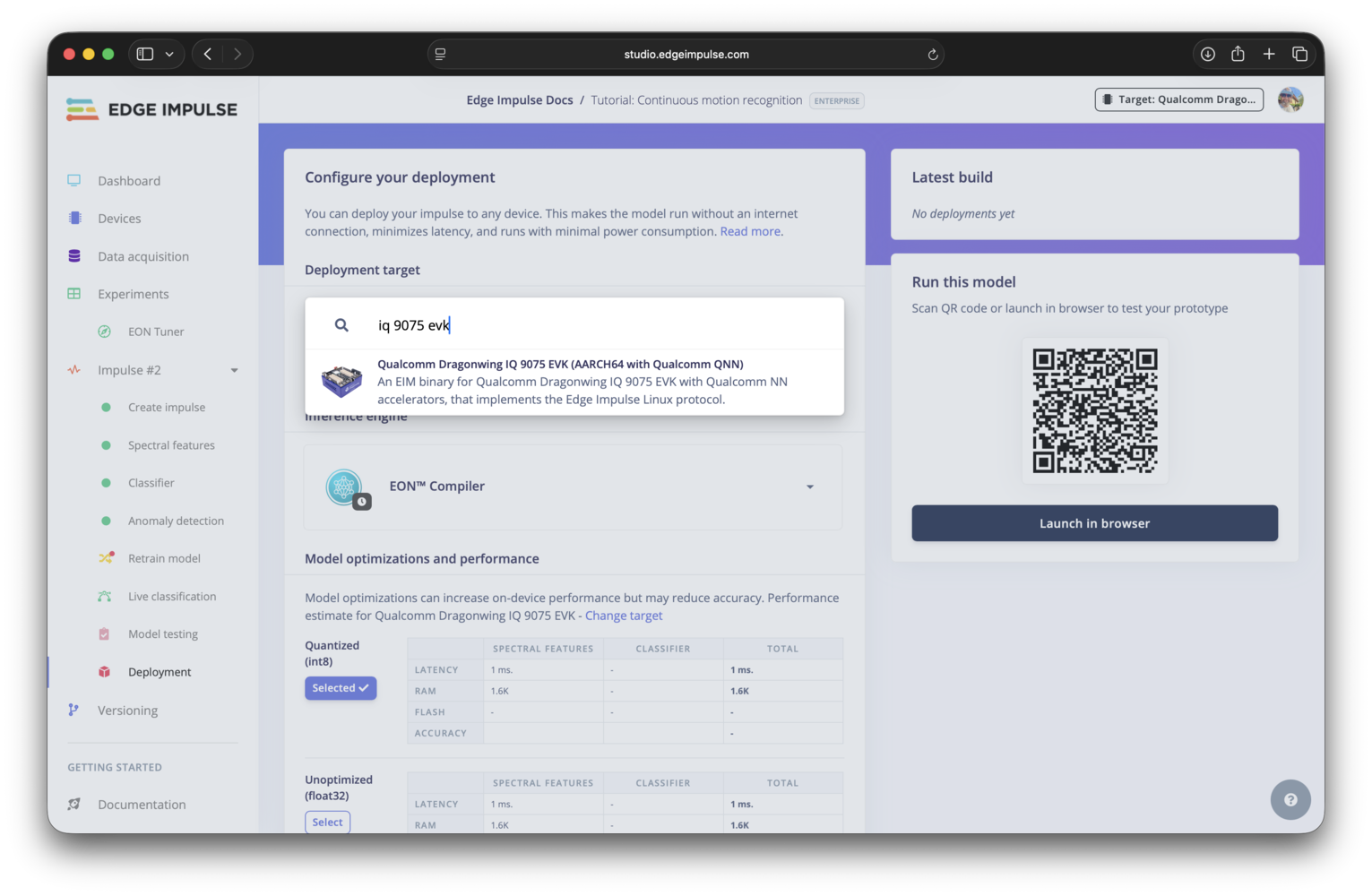The image size is (1372, 896).
Task: Click the Live classification icon
Action: tap(105, 596)
